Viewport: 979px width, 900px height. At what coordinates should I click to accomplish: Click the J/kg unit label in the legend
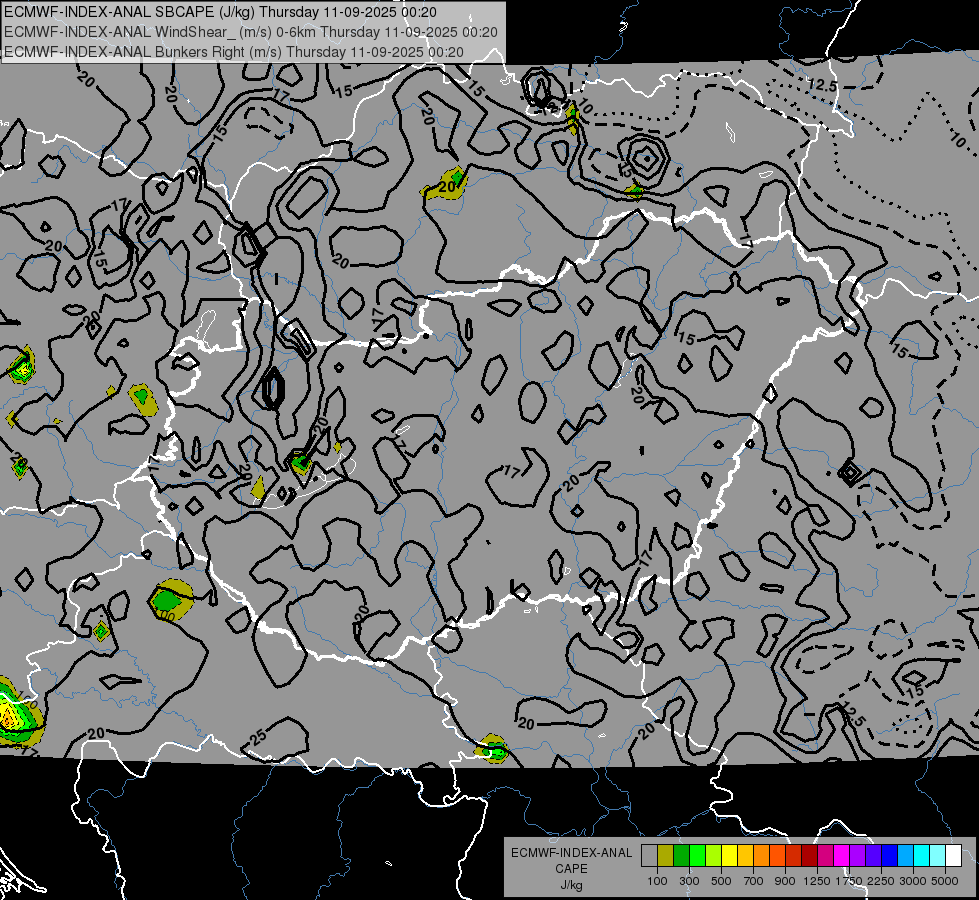pyautogui.click(x=571, y=885)
